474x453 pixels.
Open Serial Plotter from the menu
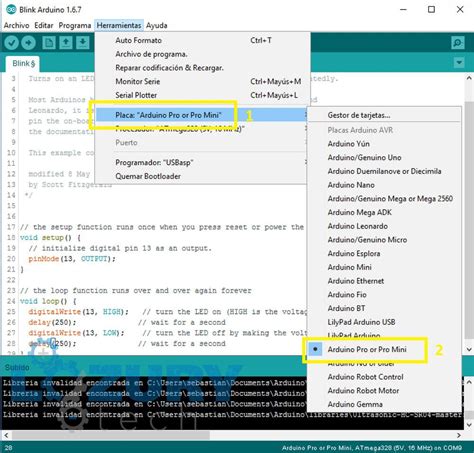pyautogui.click(x=202, y=95)
